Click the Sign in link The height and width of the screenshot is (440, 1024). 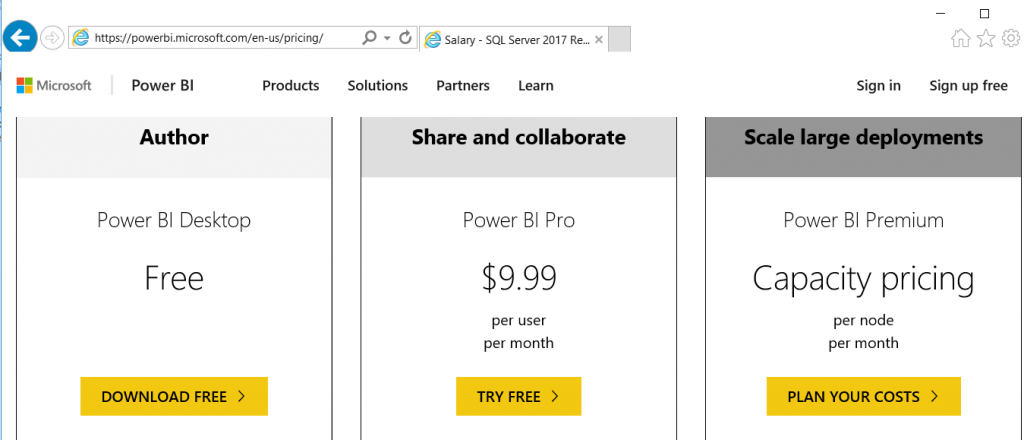(x=878, y=86)
